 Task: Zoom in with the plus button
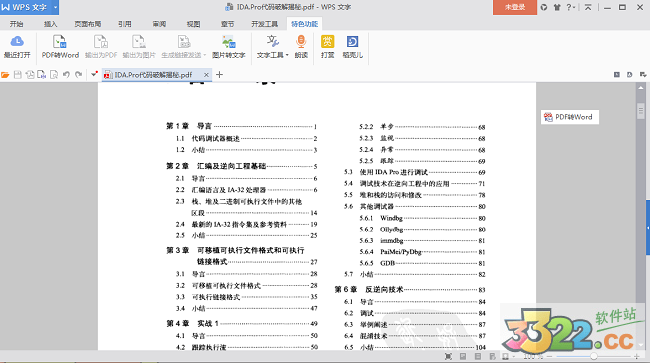click(x=636, y=356)
